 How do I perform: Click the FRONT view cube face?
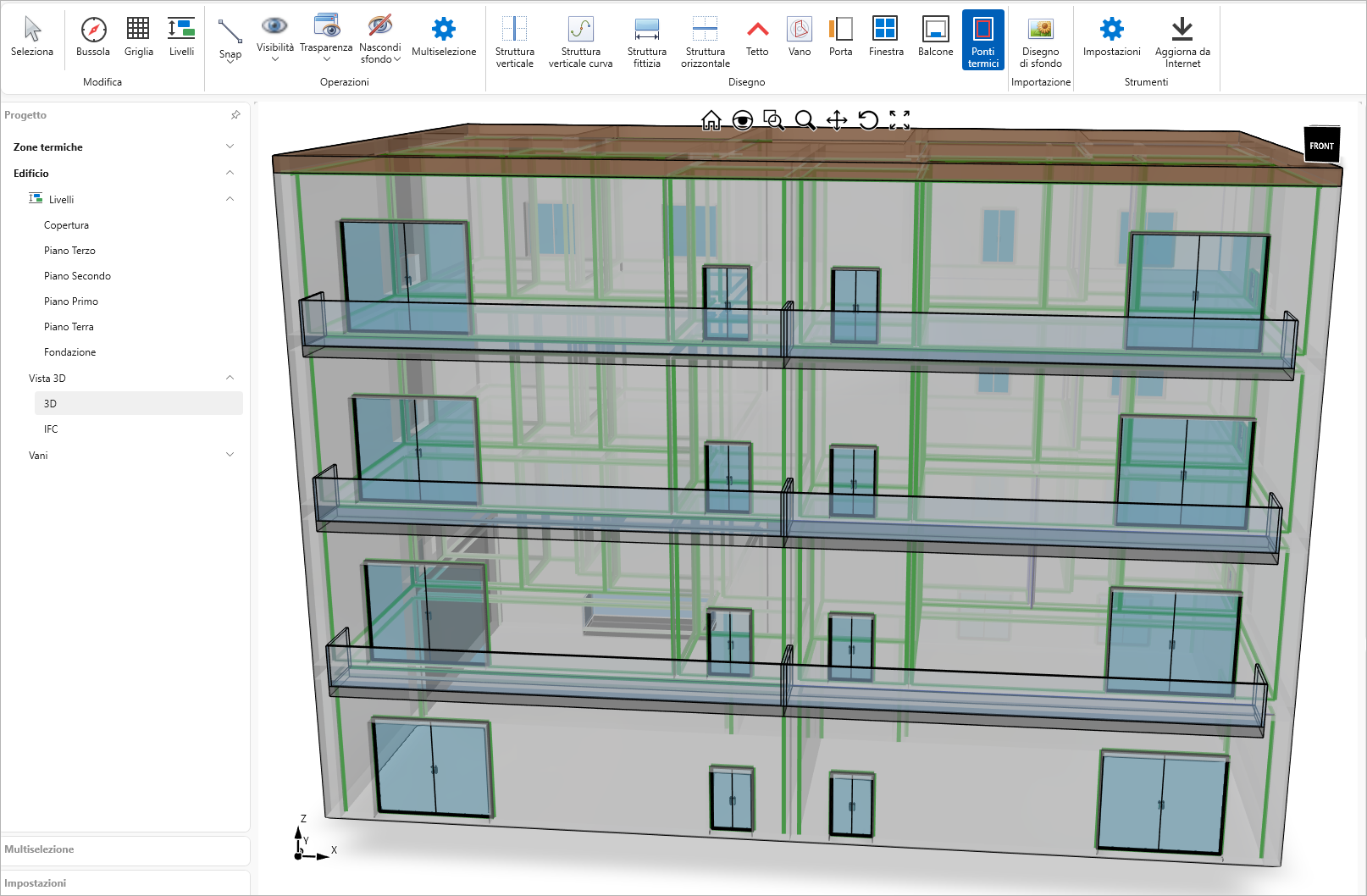(x=1321, y=146)
